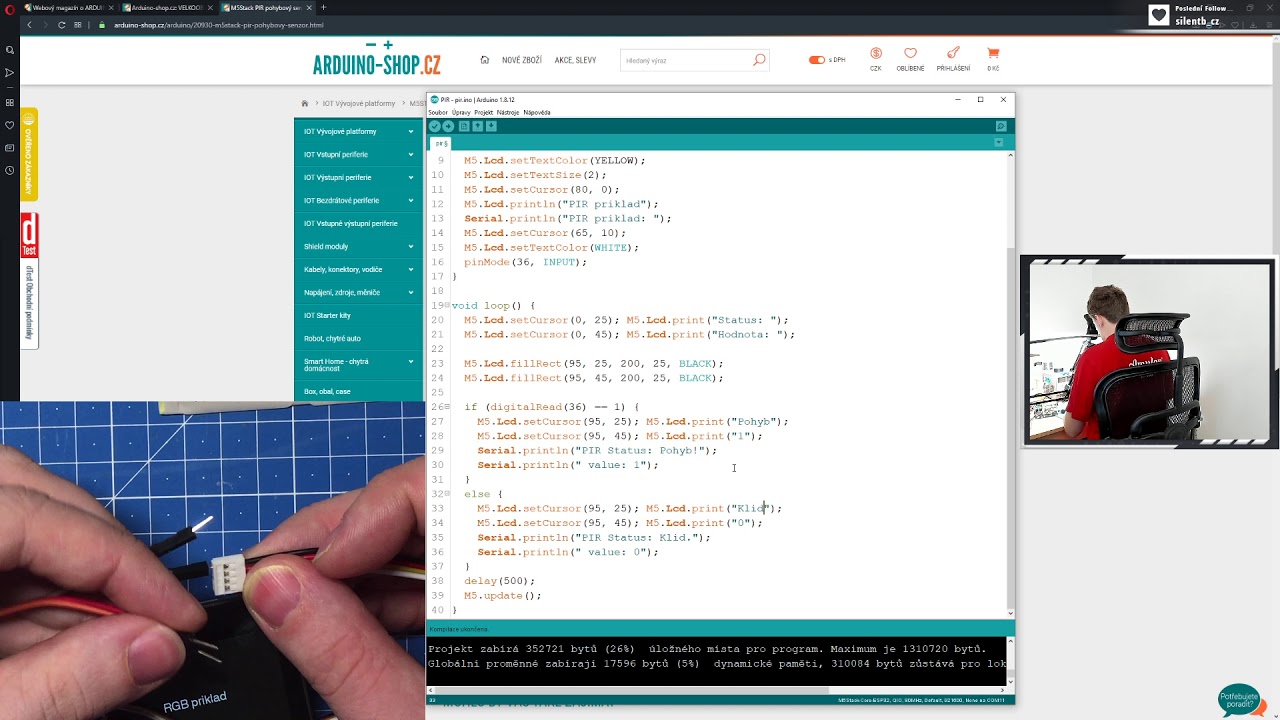This screenshot has height=720, width=1280.
Task: Open the Serial Monitor magnifier icon
Action: (1001, 126)
